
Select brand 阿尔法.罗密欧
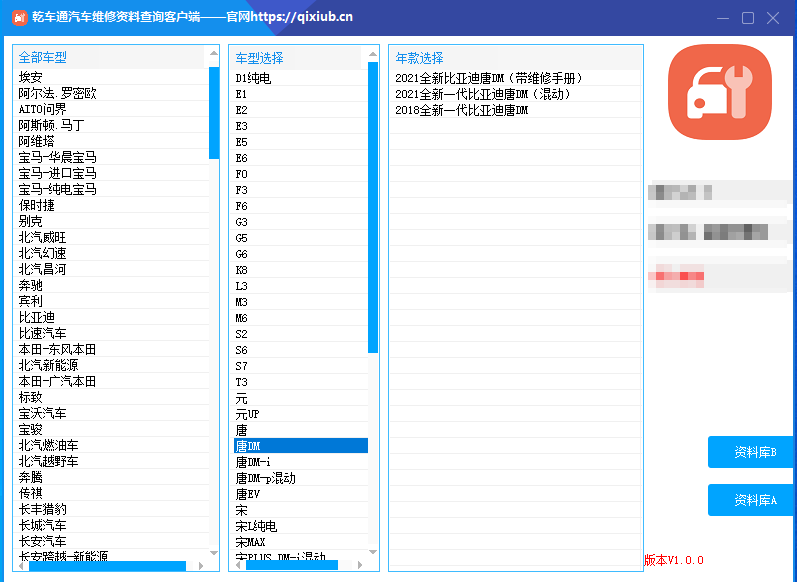(x=111, y=93)
